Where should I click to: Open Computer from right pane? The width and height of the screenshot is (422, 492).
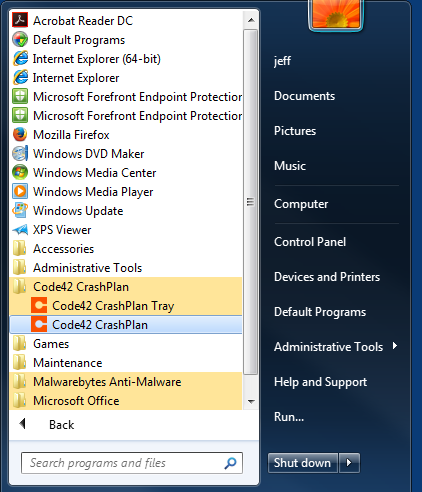point(301,204)
